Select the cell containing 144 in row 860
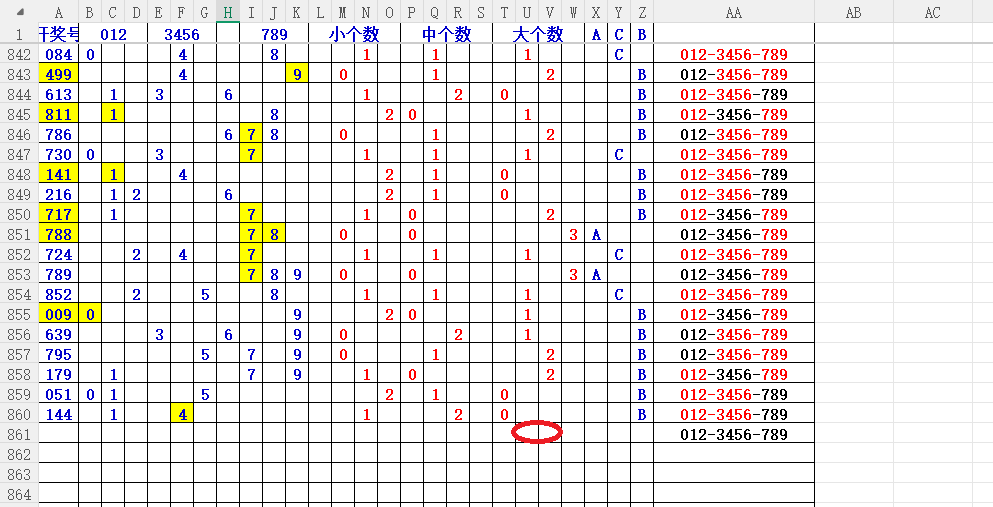The height and width of the screenshot is (507, 993). click(59, 414)
